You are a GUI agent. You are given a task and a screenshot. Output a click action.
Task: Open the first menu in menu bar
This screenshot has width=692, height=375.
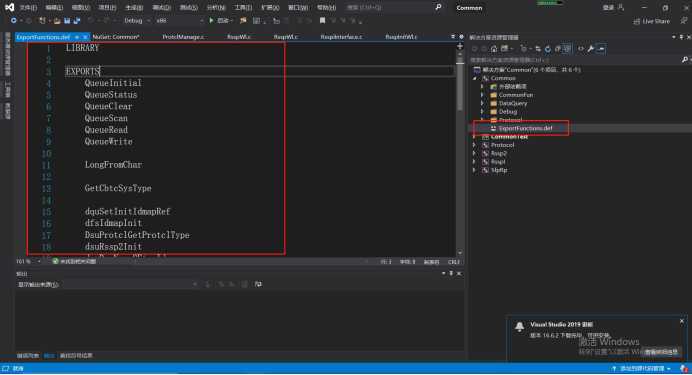click(x=28, y=8)
